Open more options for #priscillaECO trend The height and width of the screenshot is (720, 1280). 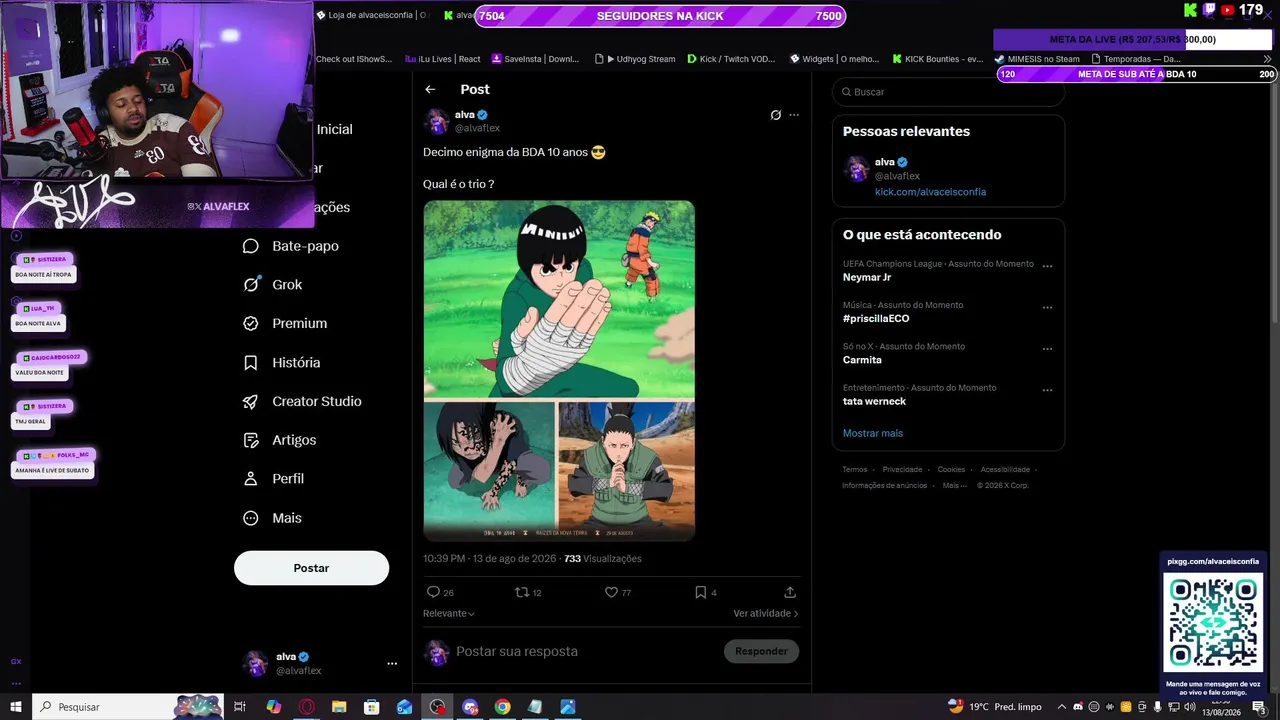(1047, 307)
